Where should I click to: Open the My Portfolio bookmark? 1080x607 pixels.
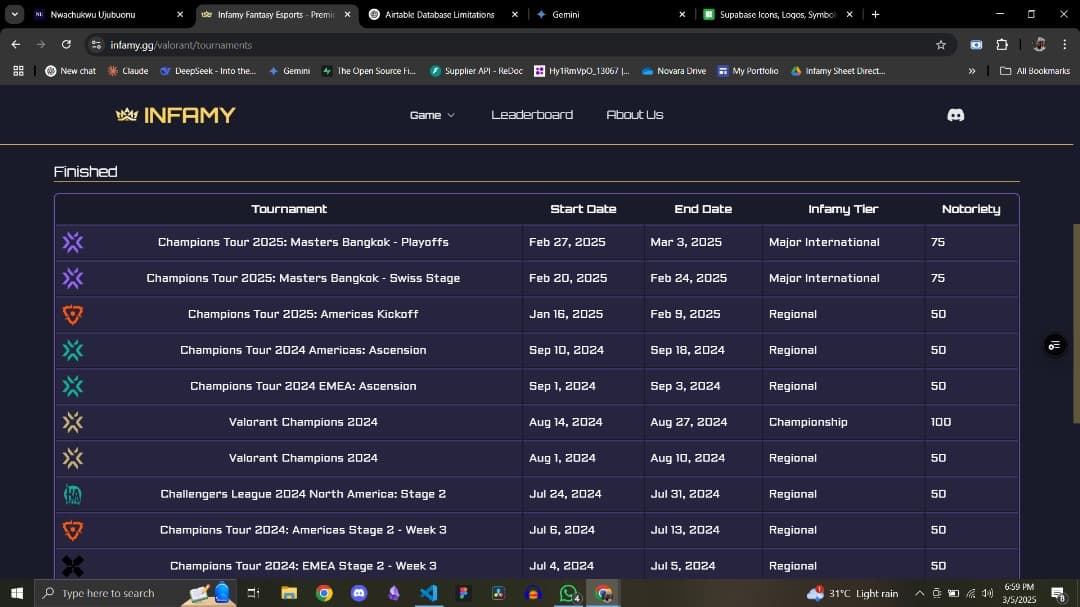(x=748, y=71)
